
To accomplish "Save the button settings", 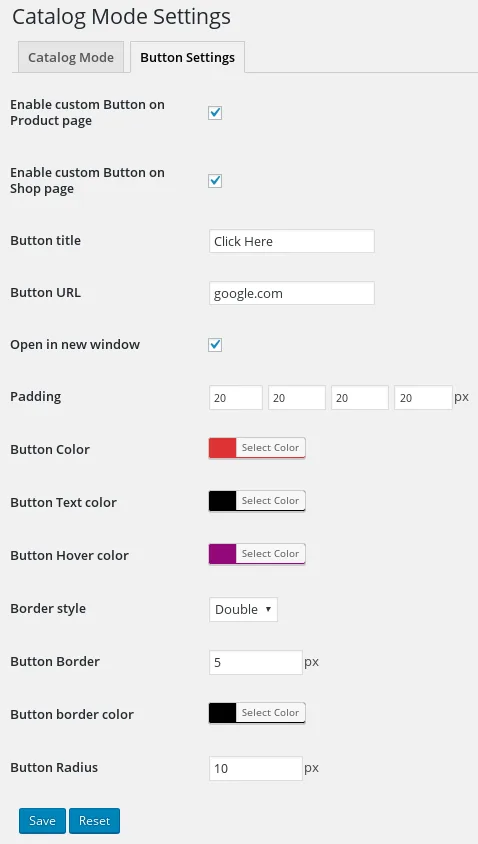I will click(42, 821).
